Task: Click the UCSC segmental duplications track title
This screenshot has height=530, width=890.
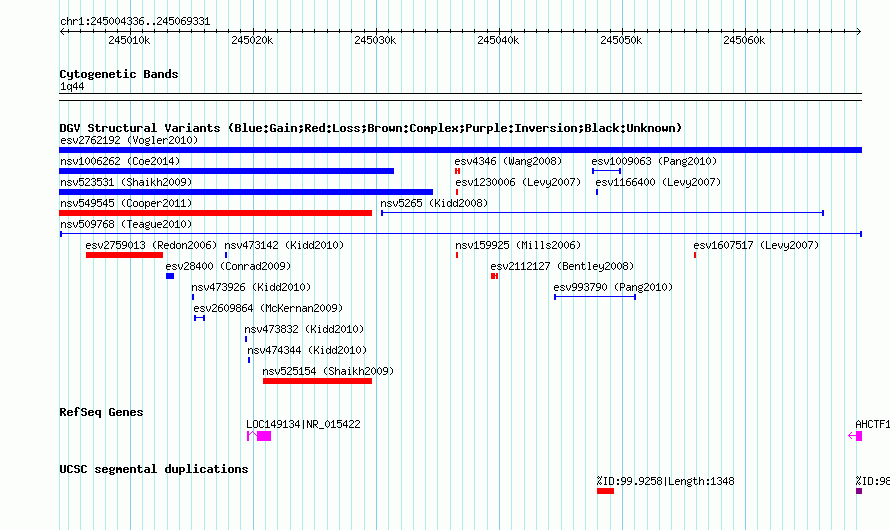Action: (x=154, y=469)
